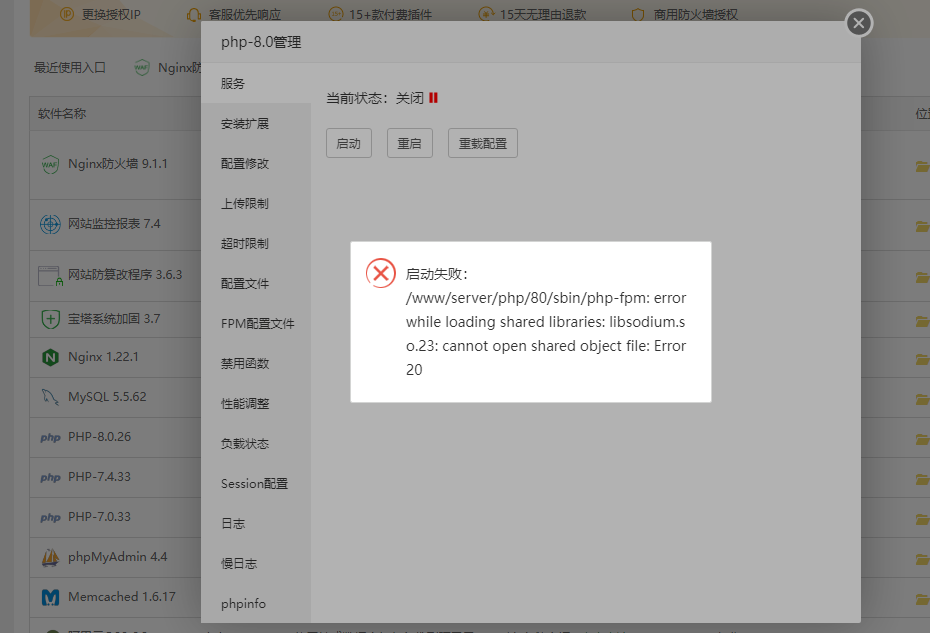Open the 配置修改 tab

tap(256, 163)
